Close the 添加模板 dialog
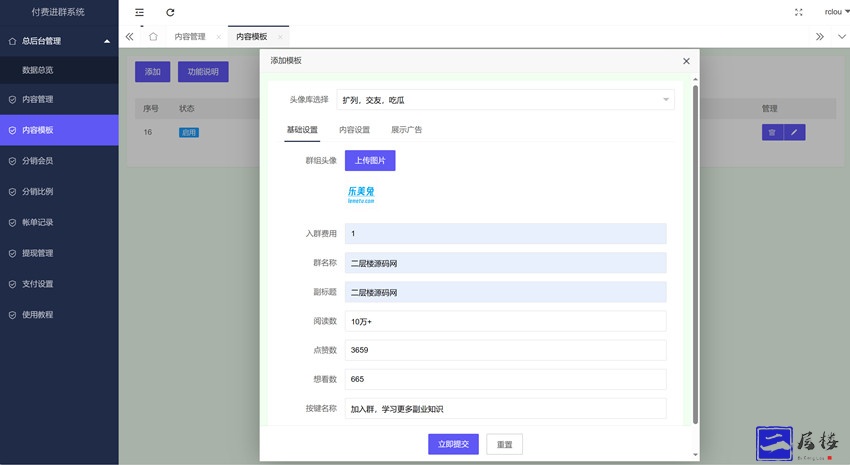This screenshot has height=465, width=850. tap(686, 61)
